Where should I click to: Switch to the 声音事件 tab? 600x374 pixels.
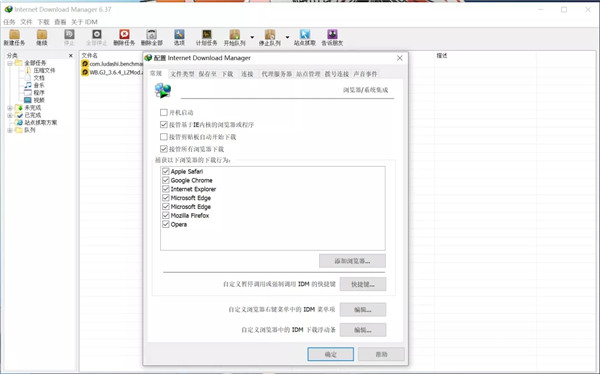pos(365,74)
